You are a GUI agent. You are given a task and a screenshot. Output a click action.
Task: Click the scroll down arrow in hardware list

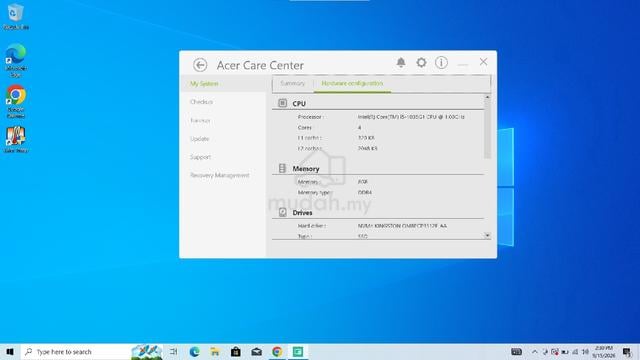tap(487, 236)
